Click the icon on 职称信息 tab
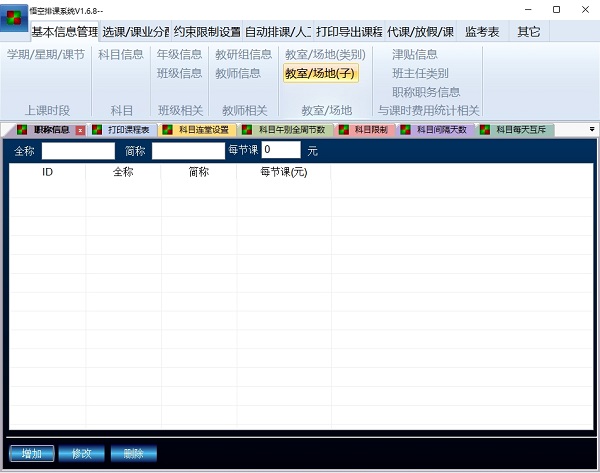The height and width of the screenshot is (473, 600). pos(22,130)
